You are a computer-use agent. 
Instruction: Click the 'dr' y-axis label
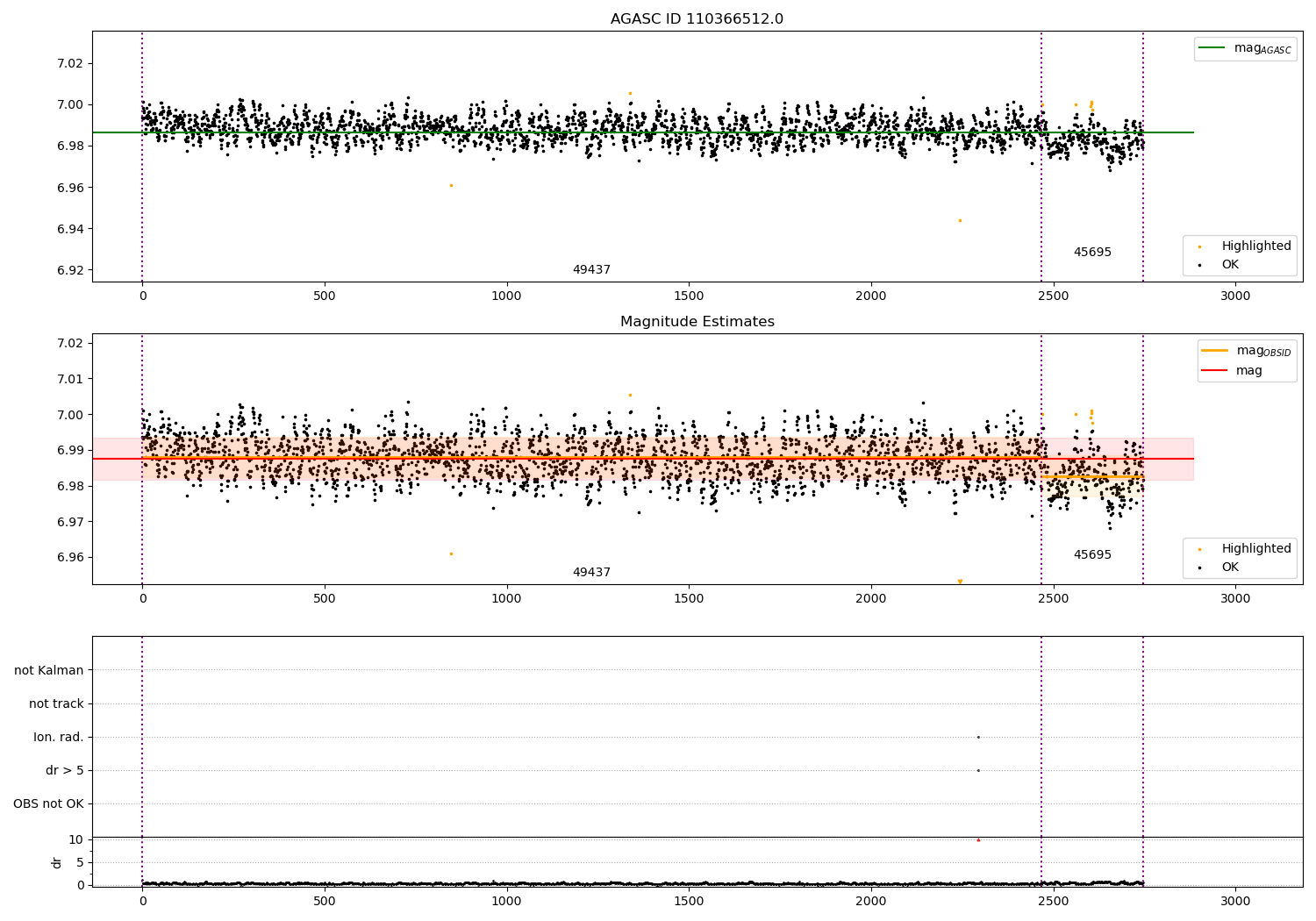click(57, 862)
